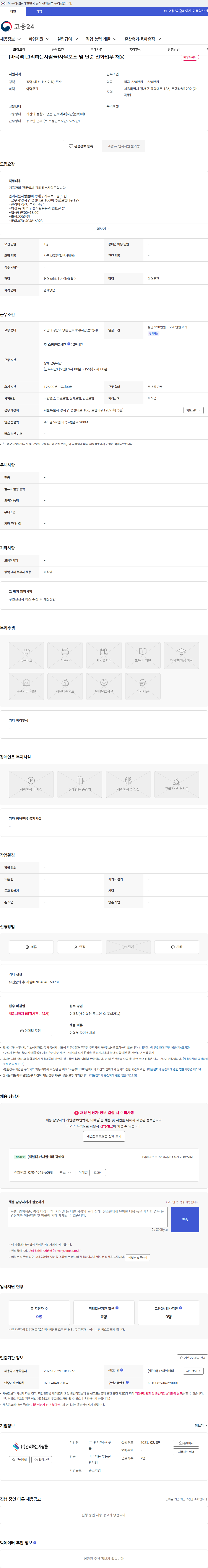
Task: Open the 고용24 홈페이지 이용약관 notice banner
Action: [186, 11]
